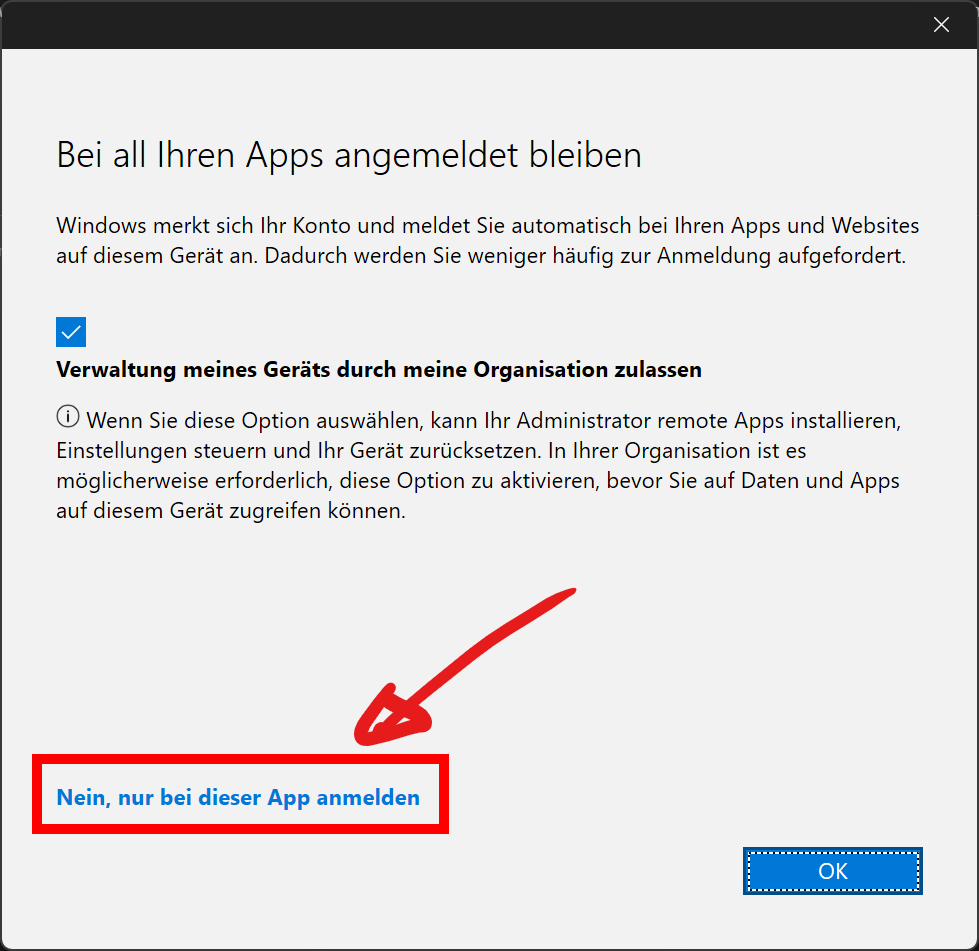979x951 pixels.
Task: Uncheck the blue device management checkbox
Action: tap(71, 332)
